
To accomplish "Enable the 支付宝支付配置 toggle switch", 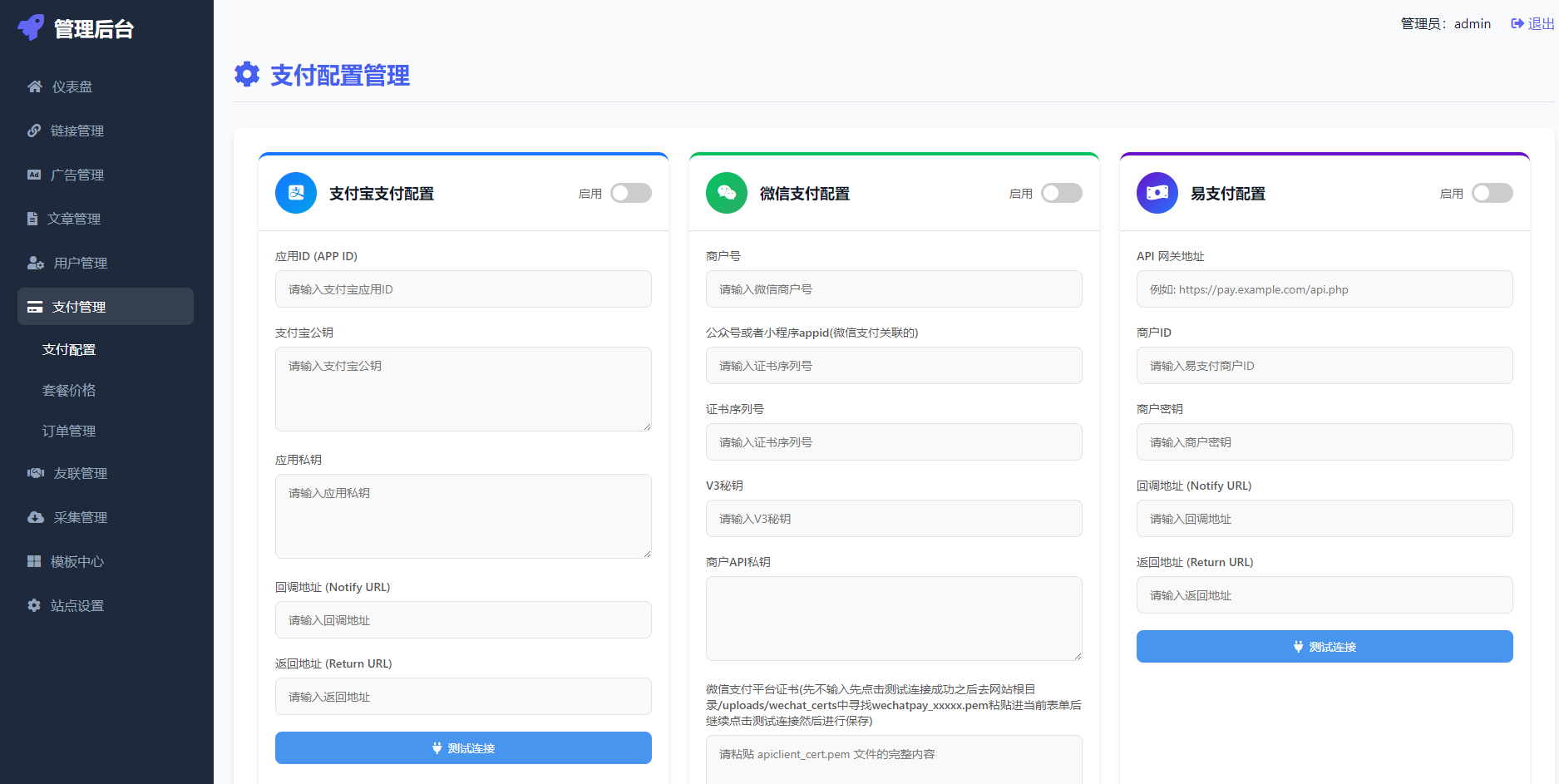I will click(631, 193).
